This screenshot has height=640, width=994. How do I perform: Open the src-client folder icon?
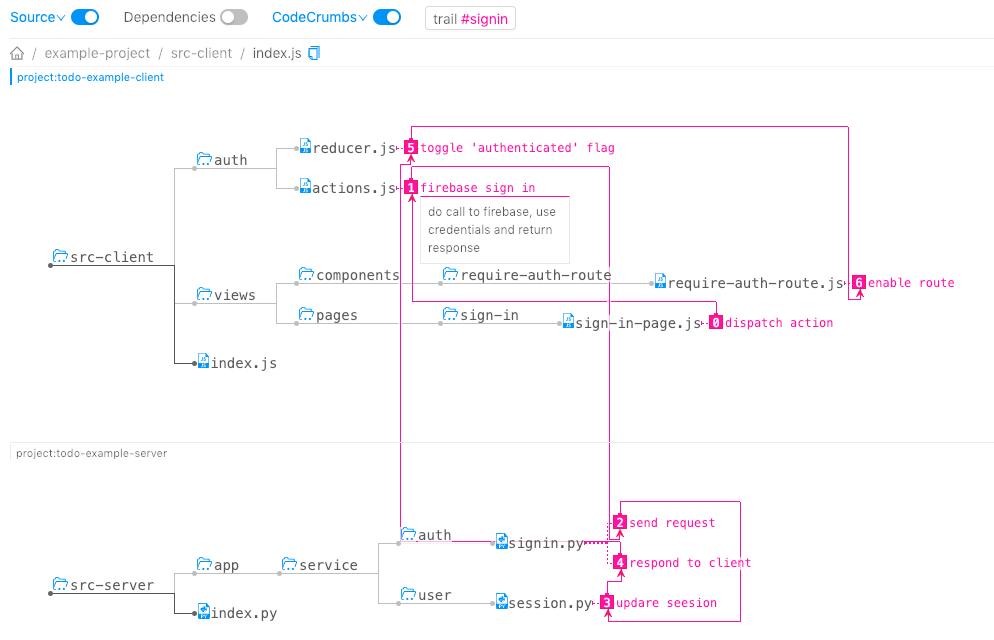(60, 255)
